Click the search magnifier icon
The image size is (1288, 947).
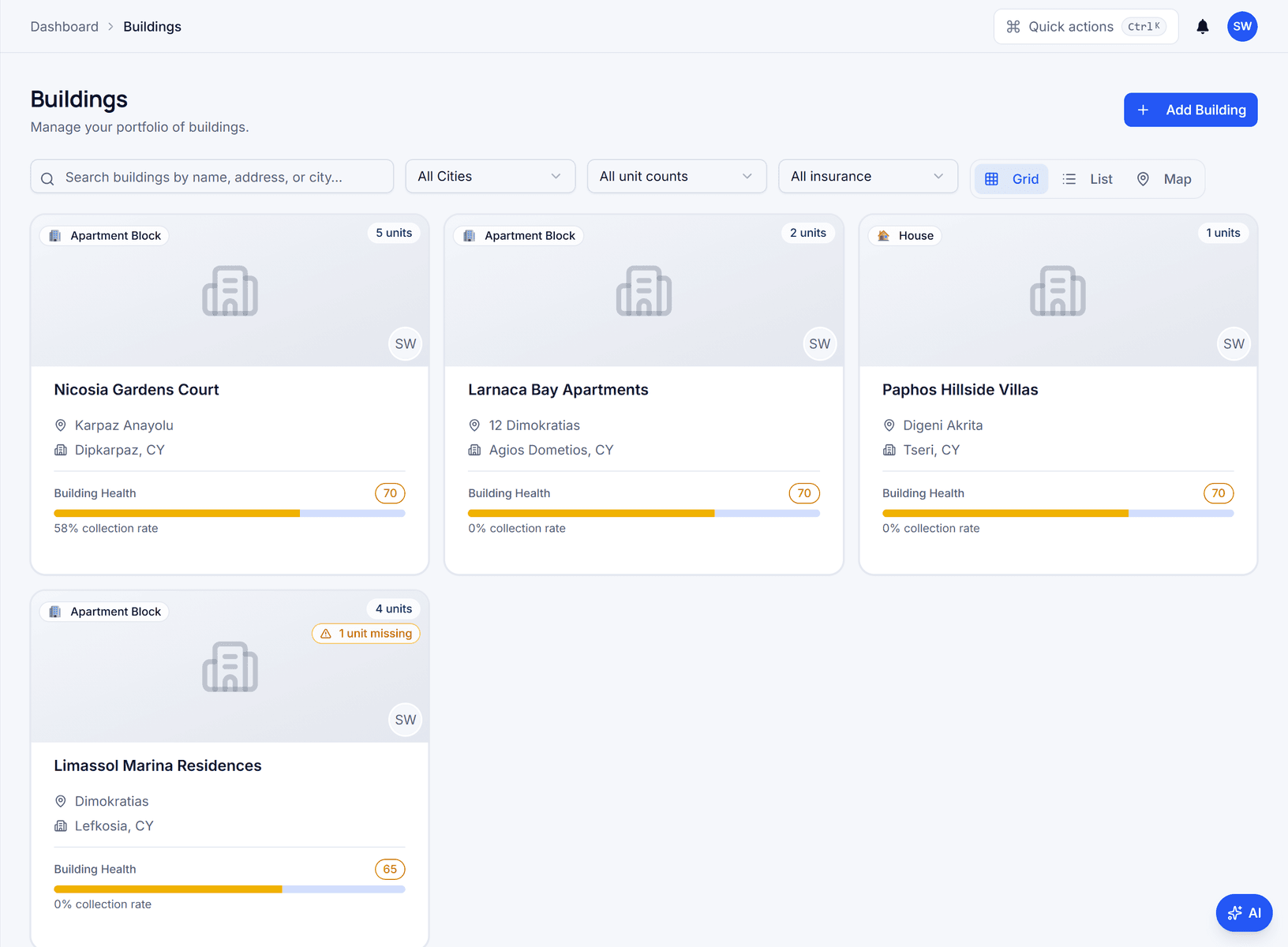[47, 178]
